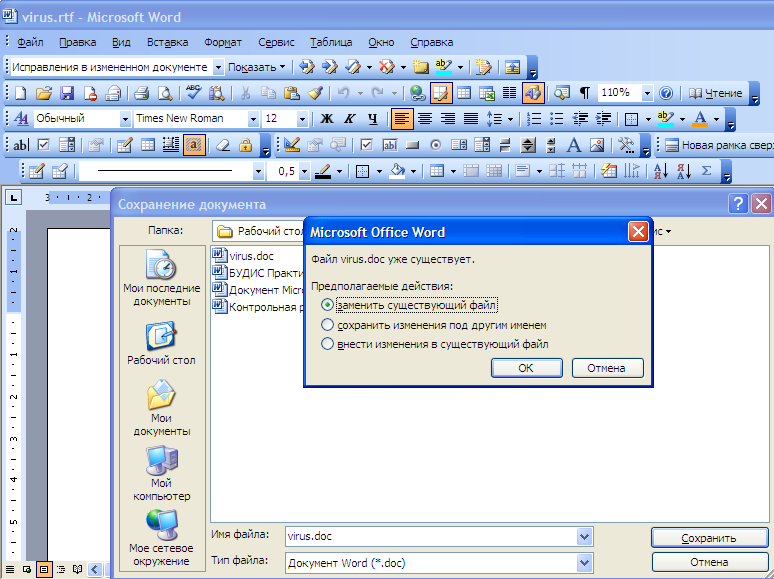Open the review display mode dropdown
Image resolution: width=774 pixels, height=579 pixels.
point(218,67)
